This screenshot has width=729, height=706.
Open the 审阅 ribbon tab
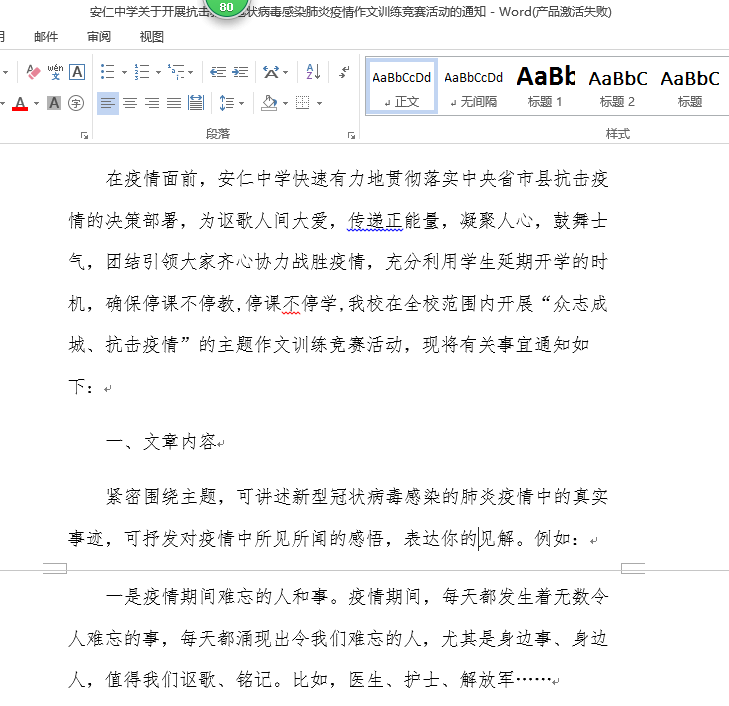(x=99, y=37)
